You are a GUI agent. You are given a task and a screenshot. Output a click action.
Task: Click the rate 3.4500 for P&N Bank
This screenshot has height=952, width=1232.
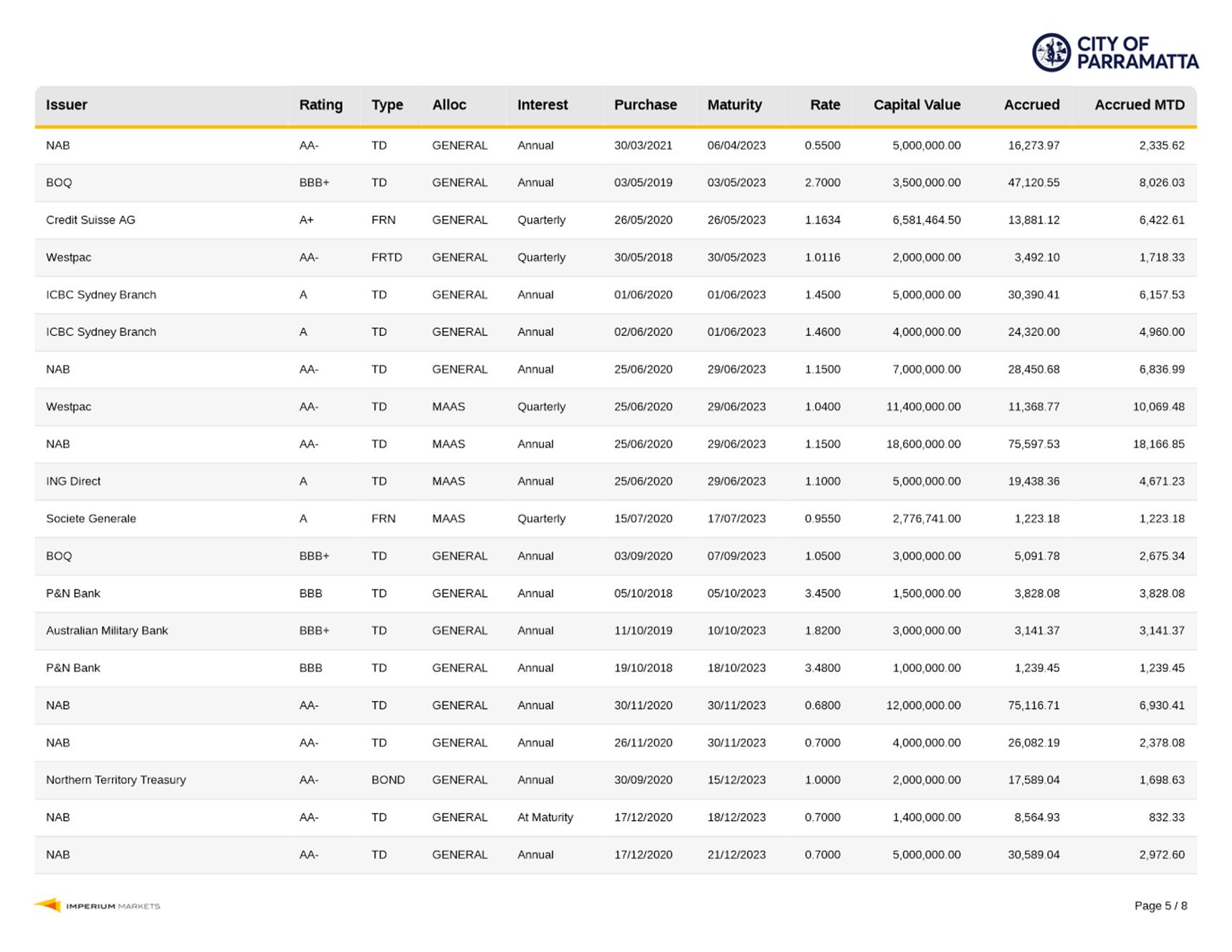pos(823,593)
